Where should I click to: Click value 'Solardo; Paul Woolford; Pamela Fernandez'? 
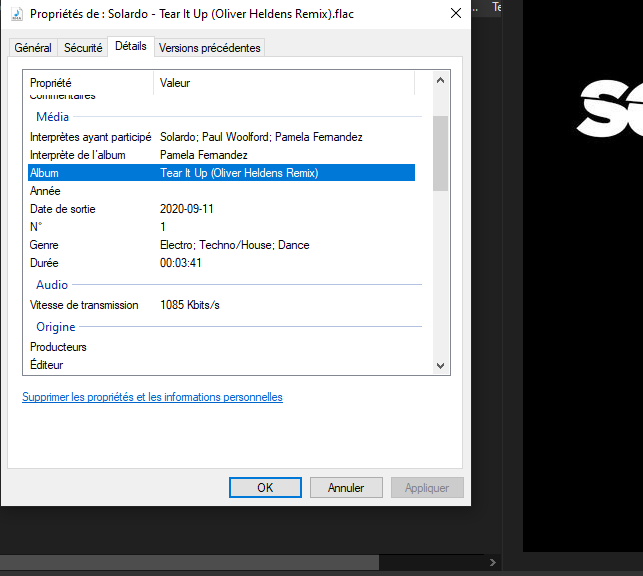pos(261,137)
